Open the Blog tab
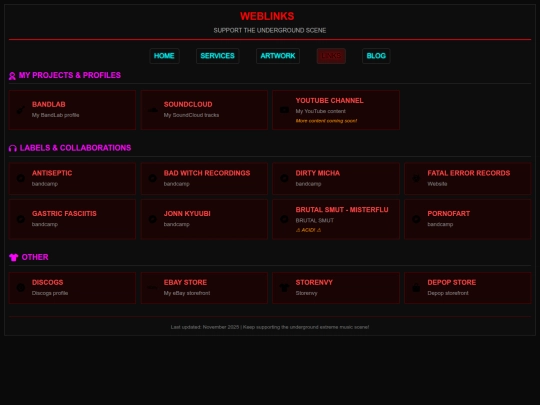Screen dimensions: 540x405 coord(376,56)
